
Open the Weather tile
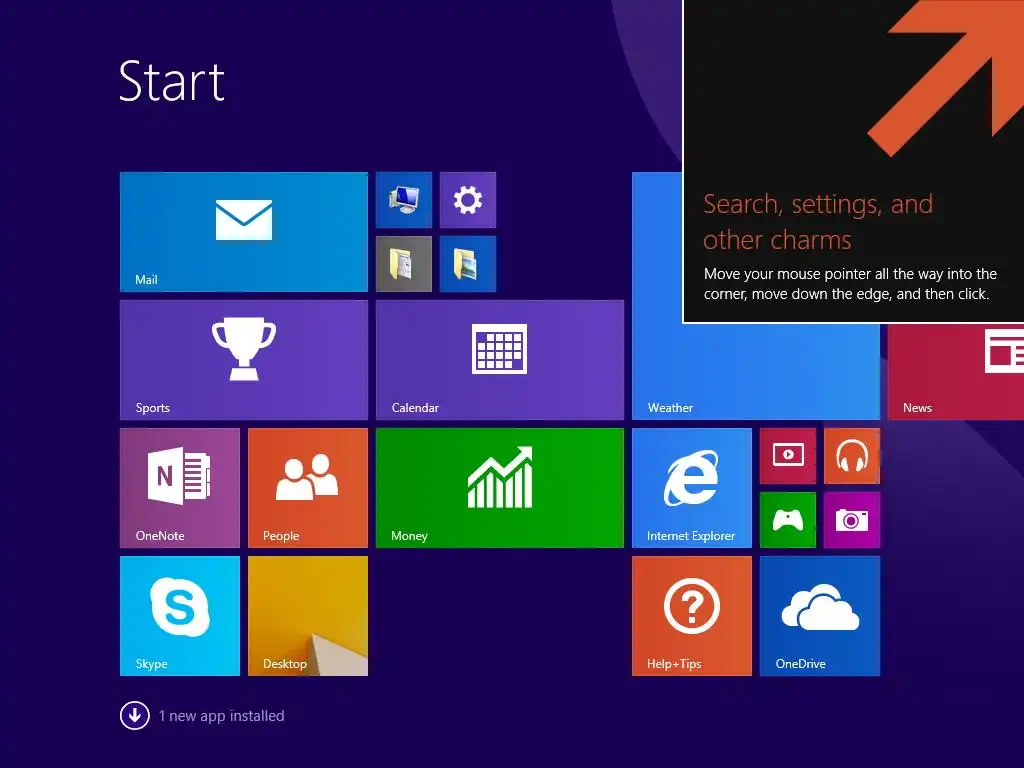756,372
